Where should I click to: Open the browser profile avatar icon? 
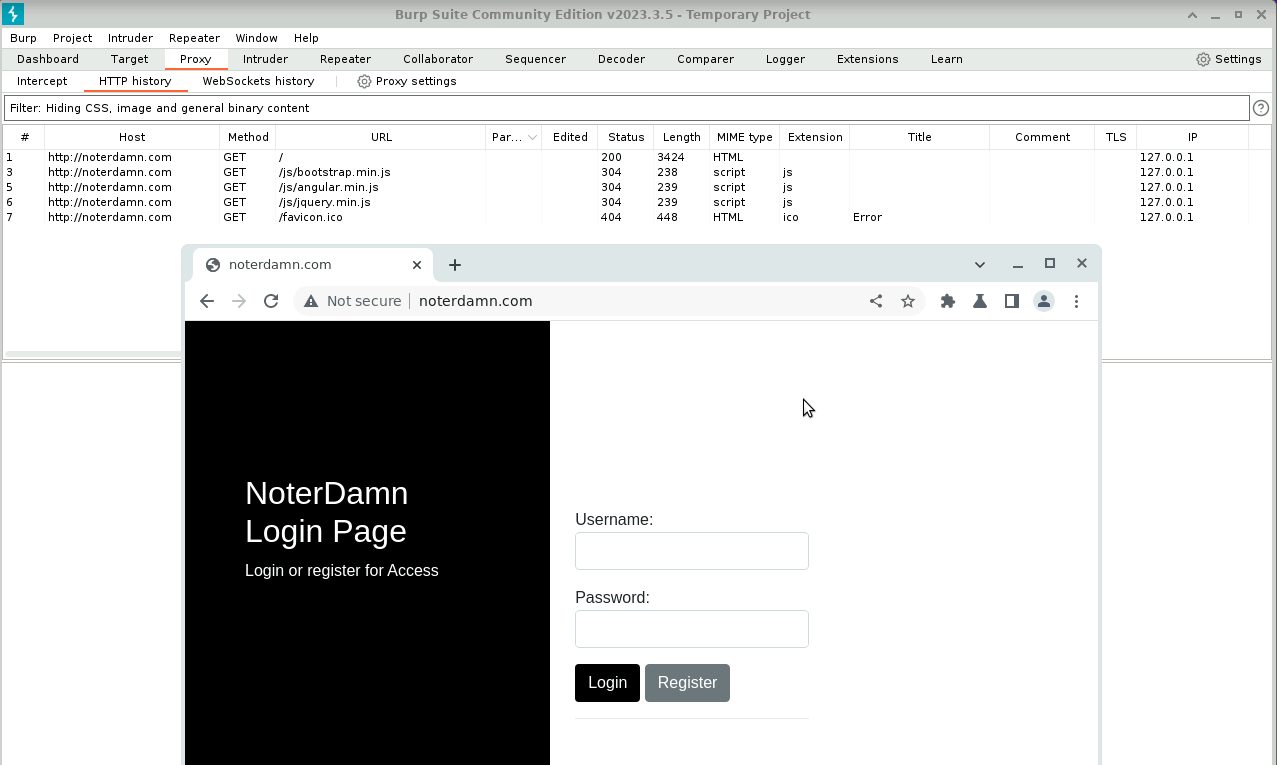[x=1044, y=301]
